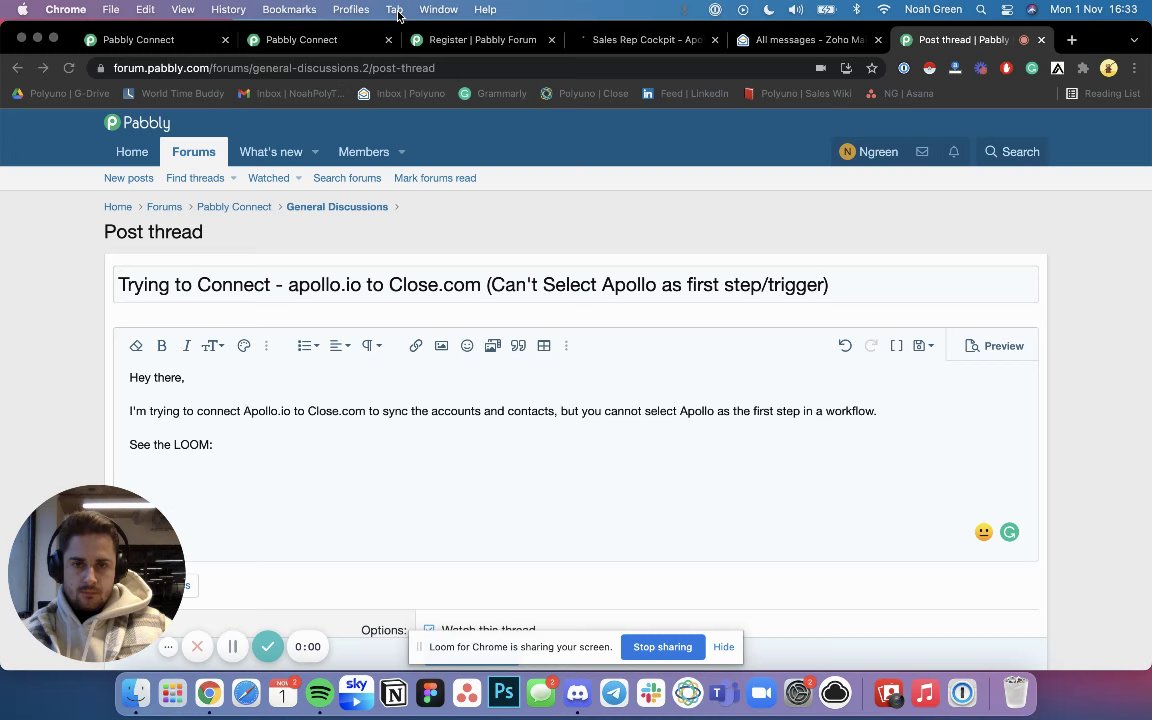Image resolution: width=1152 pixels, height=720 pixels.
Task: Expand the What's new dropdown arrow
Action: tap(315, 152)
